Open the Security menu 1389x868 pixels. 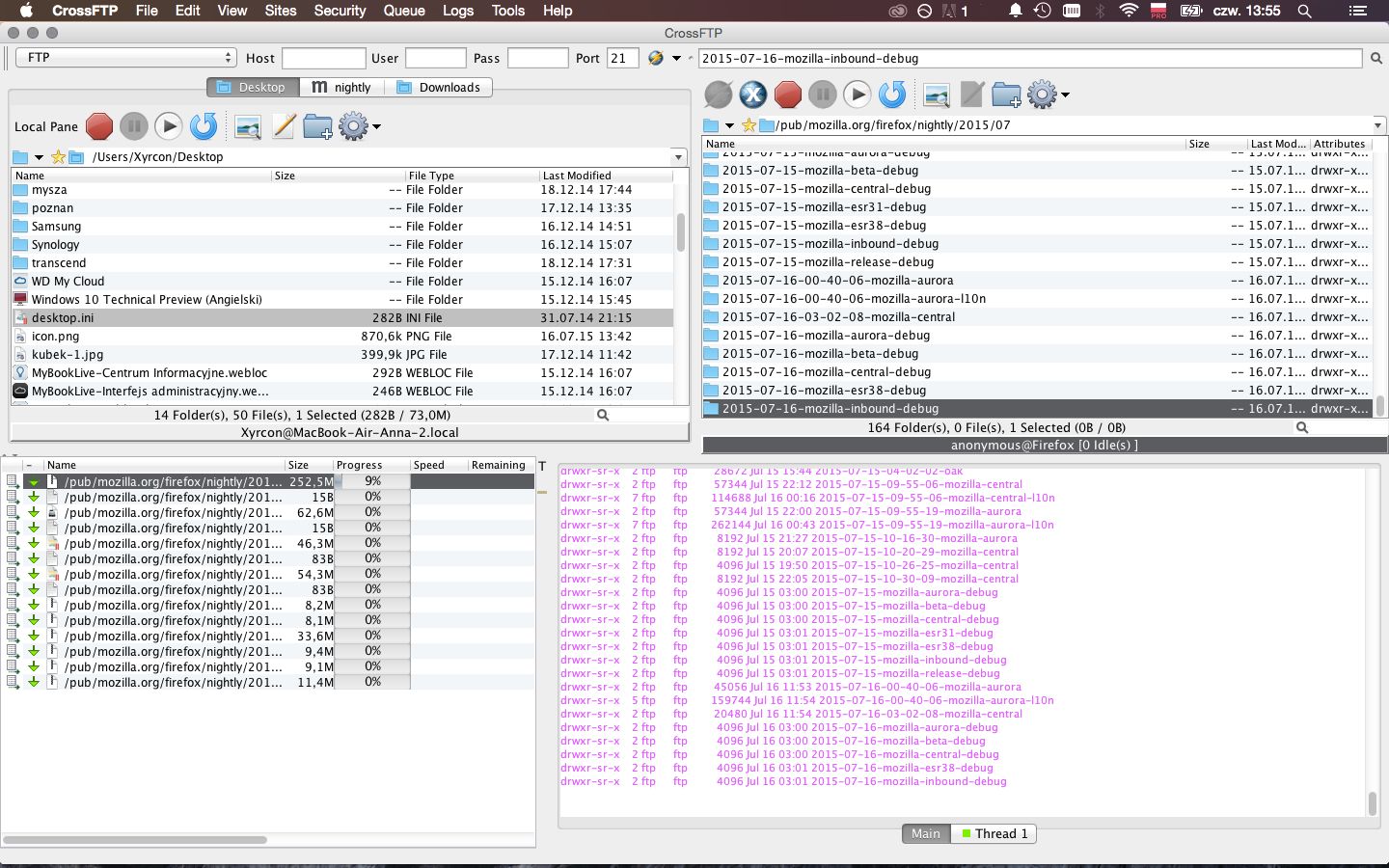[340, 11]
